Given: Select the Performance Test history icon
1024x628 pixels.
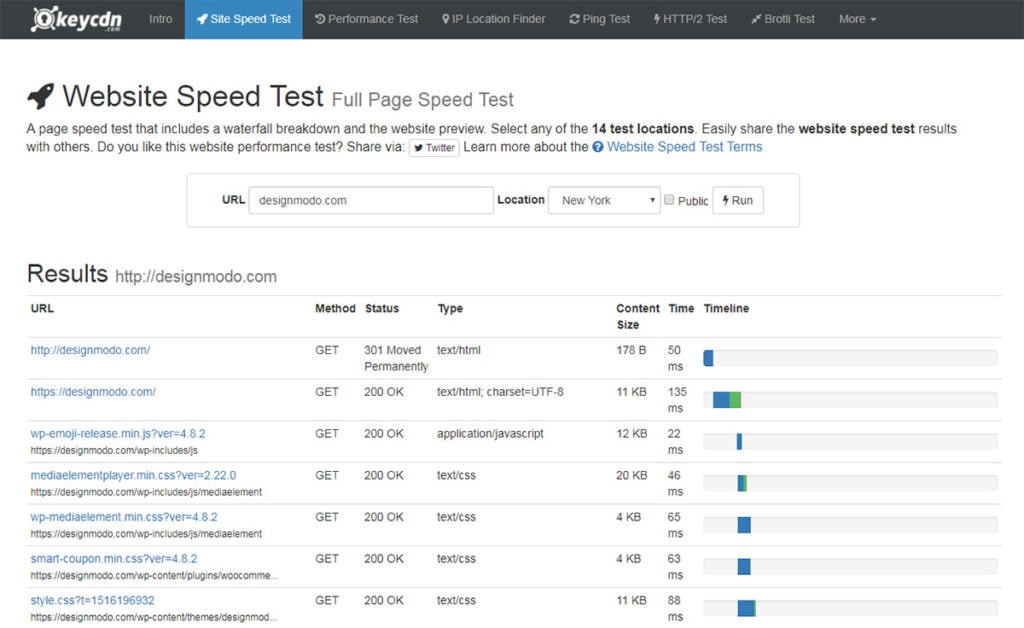Looking at the screenshot, I should [322, 18].
